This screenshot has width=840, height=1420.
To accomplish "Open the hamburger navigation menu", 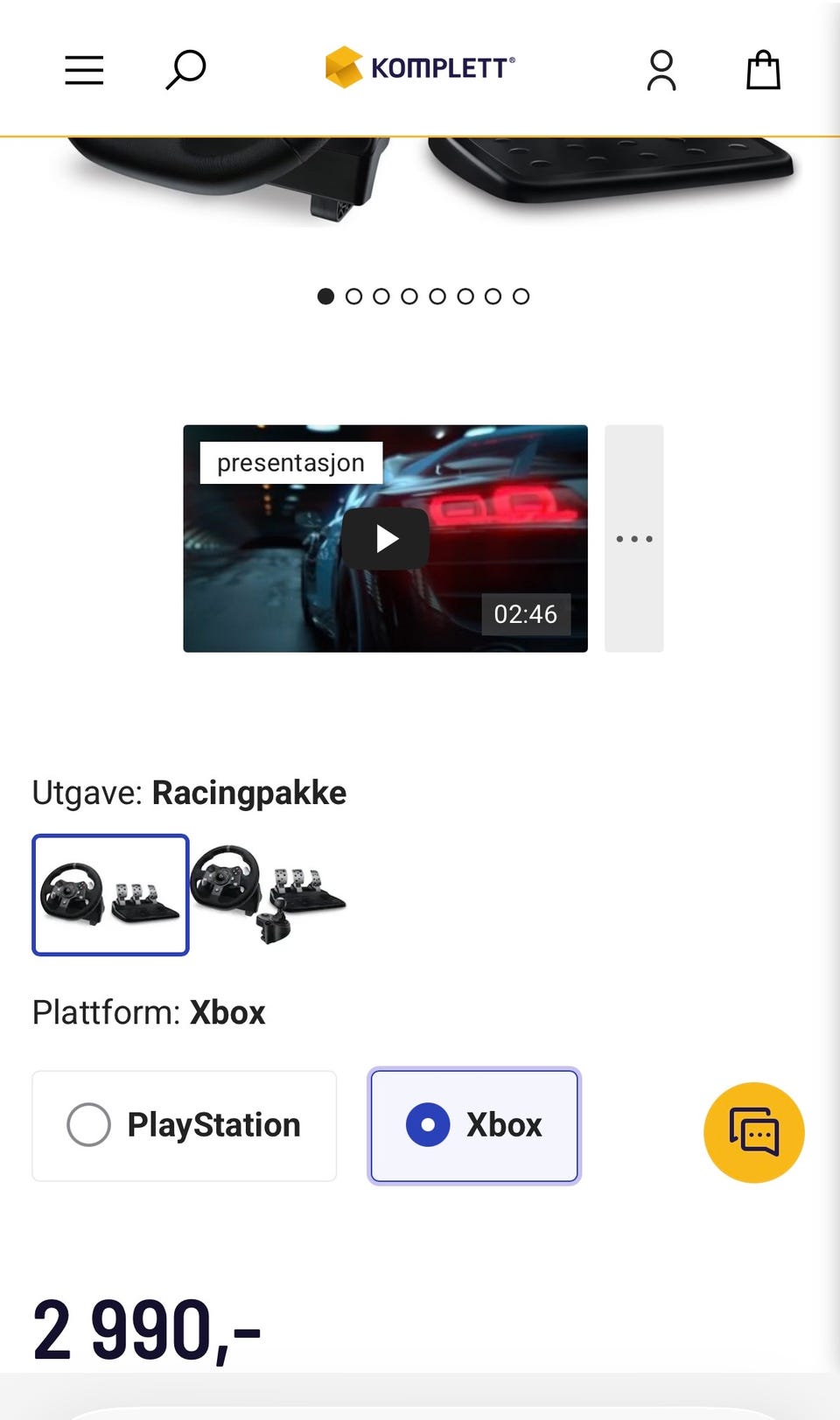I will (84, 70).
